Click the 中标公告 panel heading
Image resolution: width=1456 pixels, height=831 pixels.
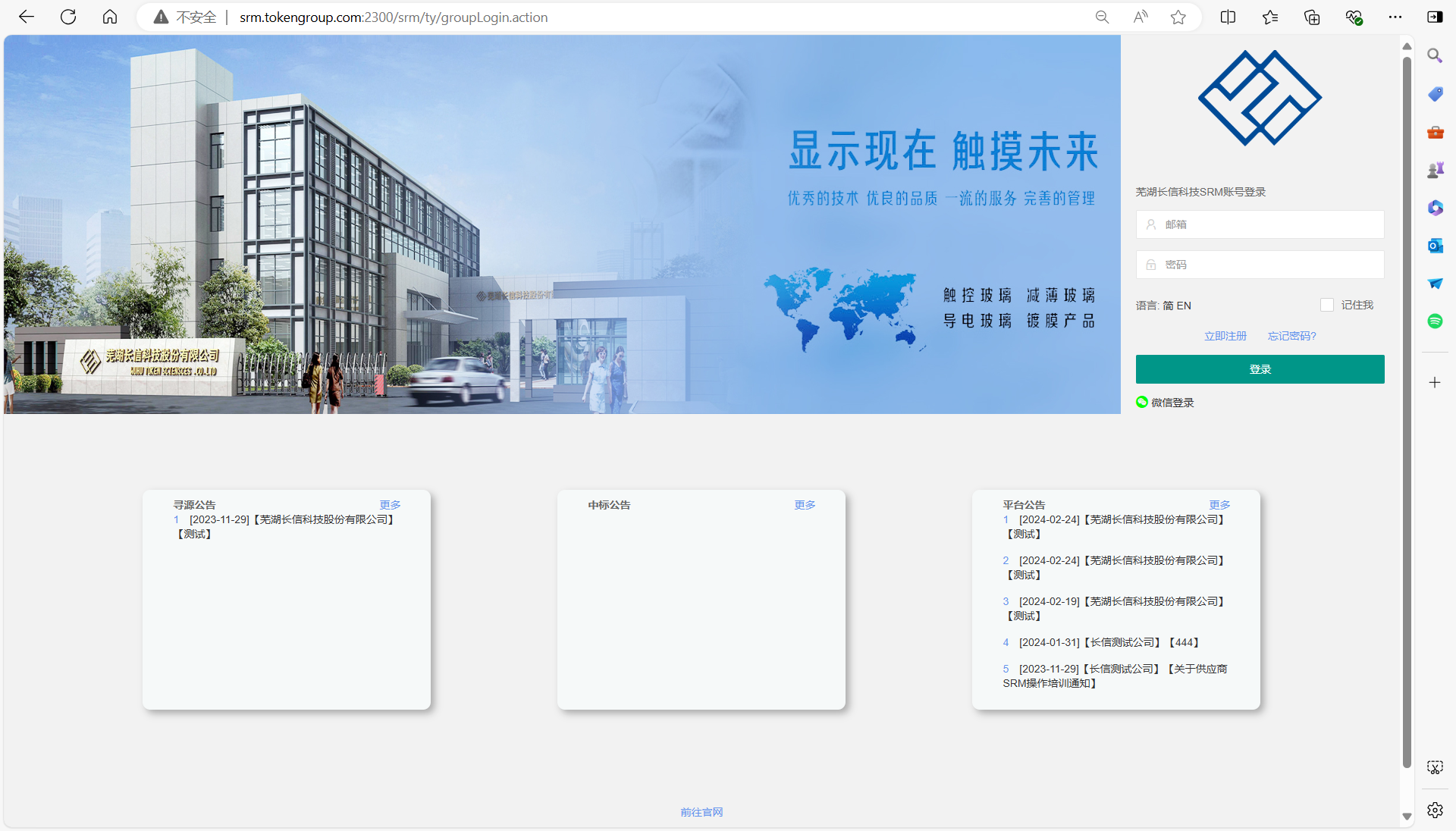(609, 505)
